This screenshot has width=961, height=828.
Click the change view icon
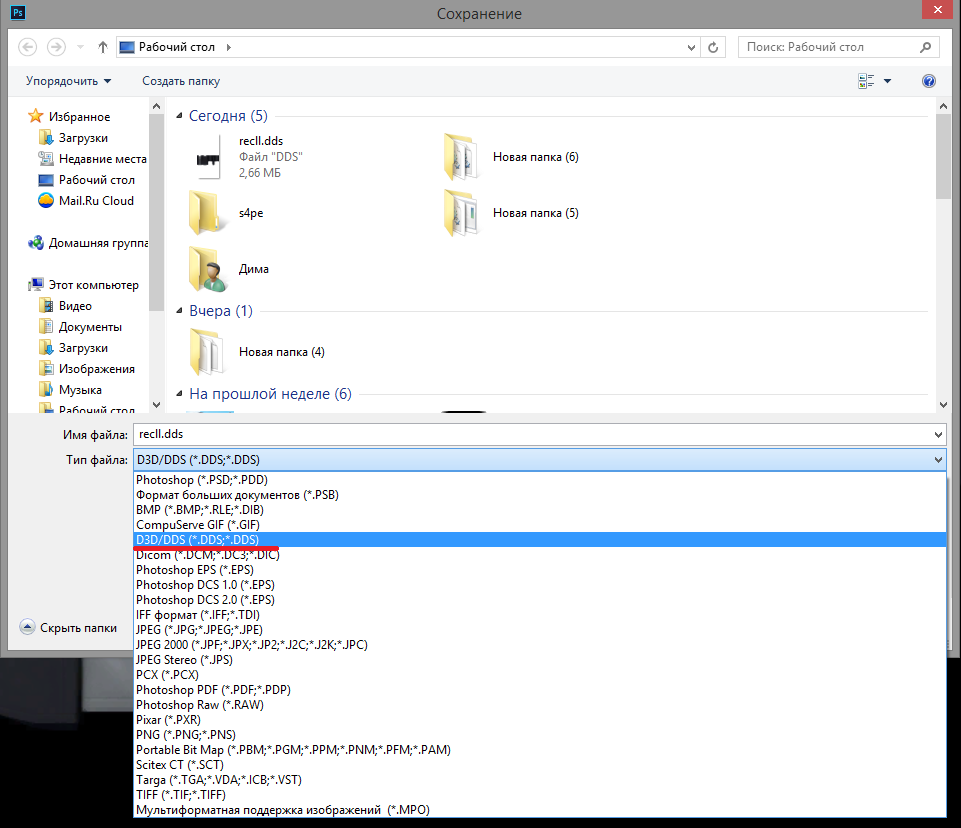[865, 81]
